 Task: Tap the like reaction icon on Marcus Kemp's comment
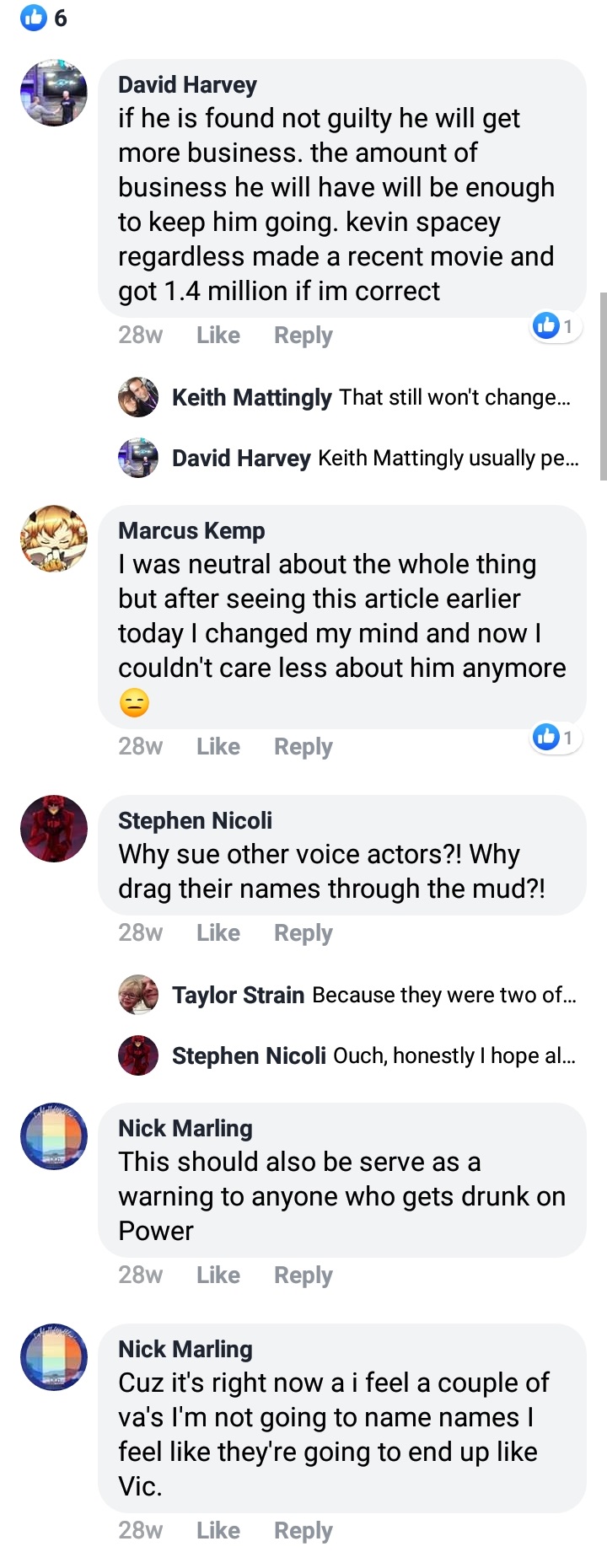coord(546,737)
